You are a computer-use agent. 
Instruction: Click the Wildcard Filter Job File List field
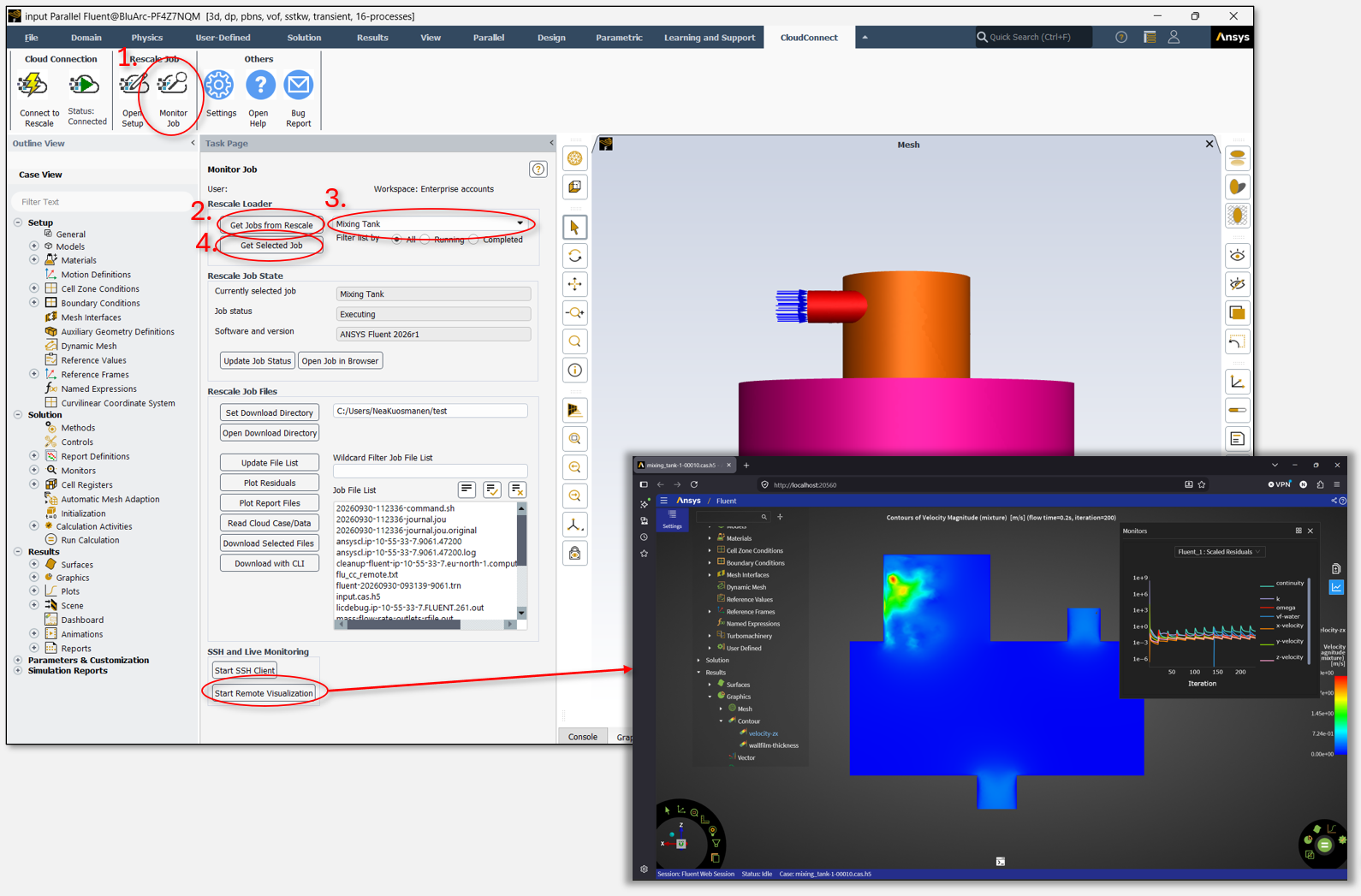(x=430, y=471)
